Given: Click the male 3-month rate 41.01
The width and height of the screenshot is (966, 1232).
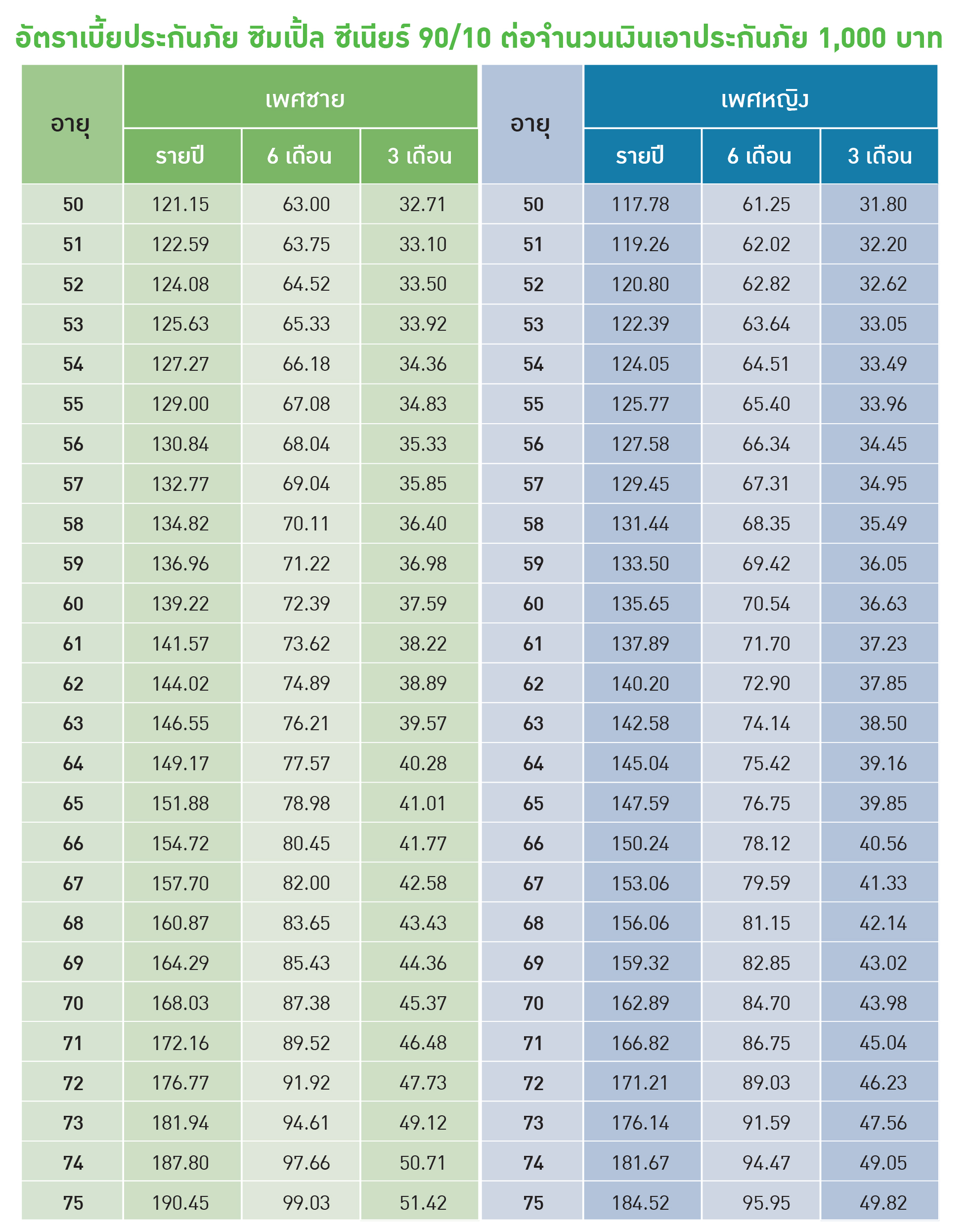Looking at the screenshot, I should pos(423,803).
